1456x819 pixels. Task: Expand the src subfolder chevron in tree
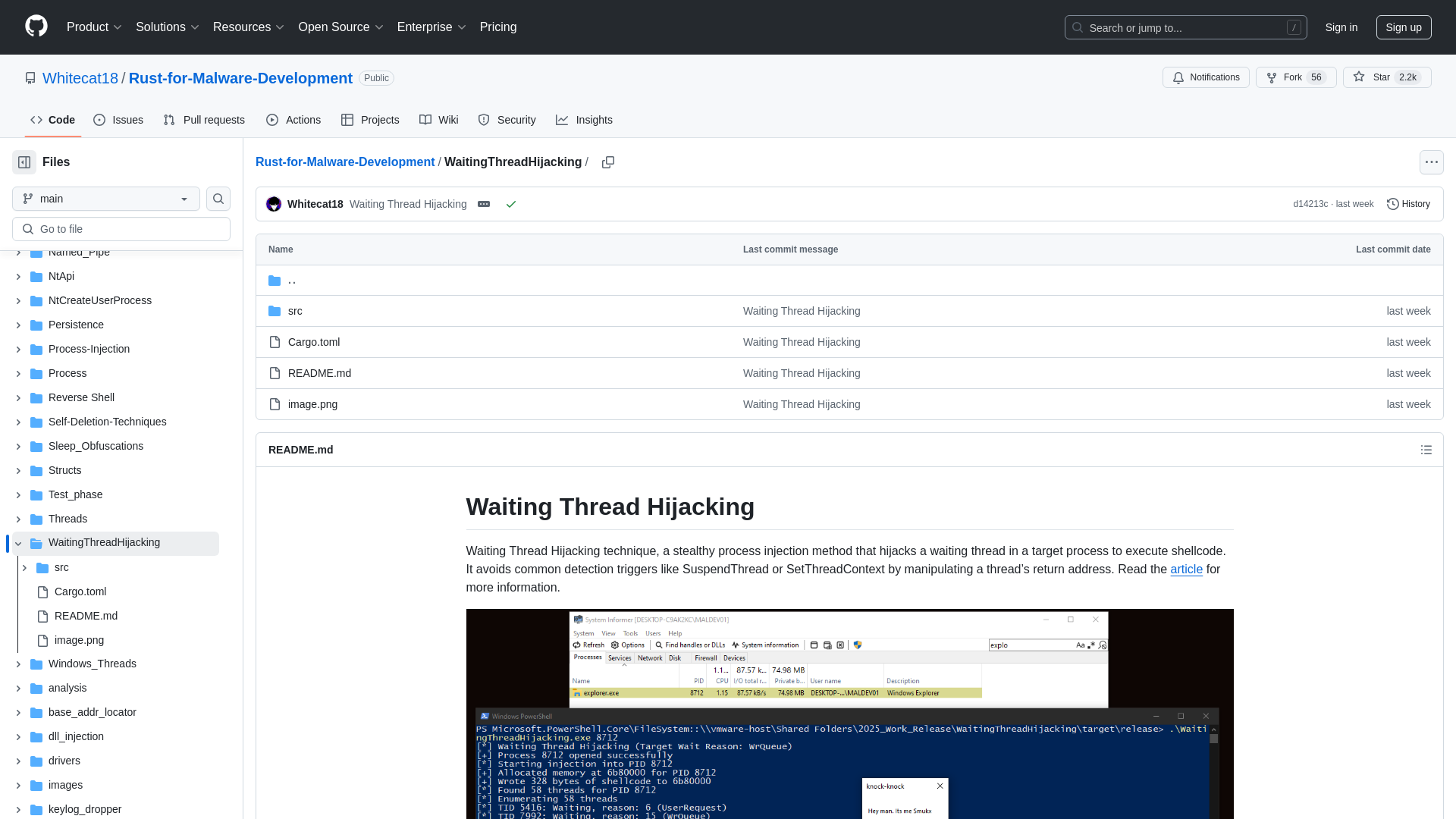[24, 568]
